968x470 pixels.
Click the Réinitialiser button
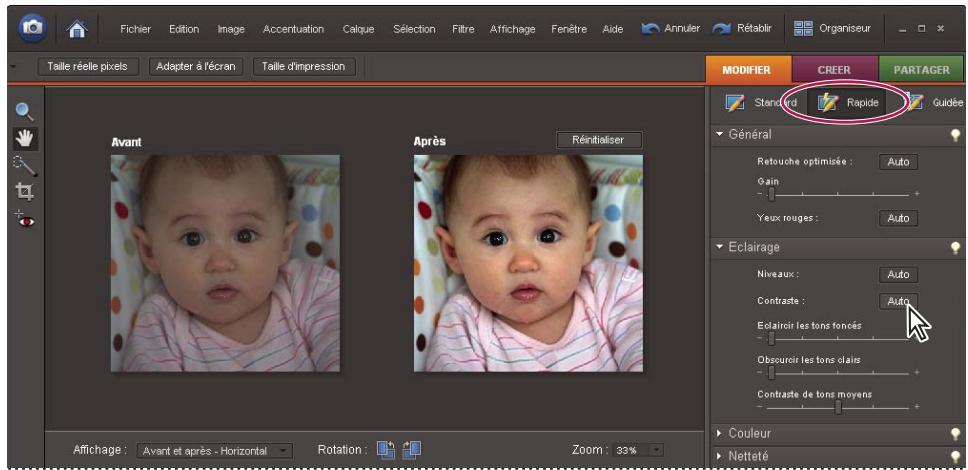click(599, 140)
